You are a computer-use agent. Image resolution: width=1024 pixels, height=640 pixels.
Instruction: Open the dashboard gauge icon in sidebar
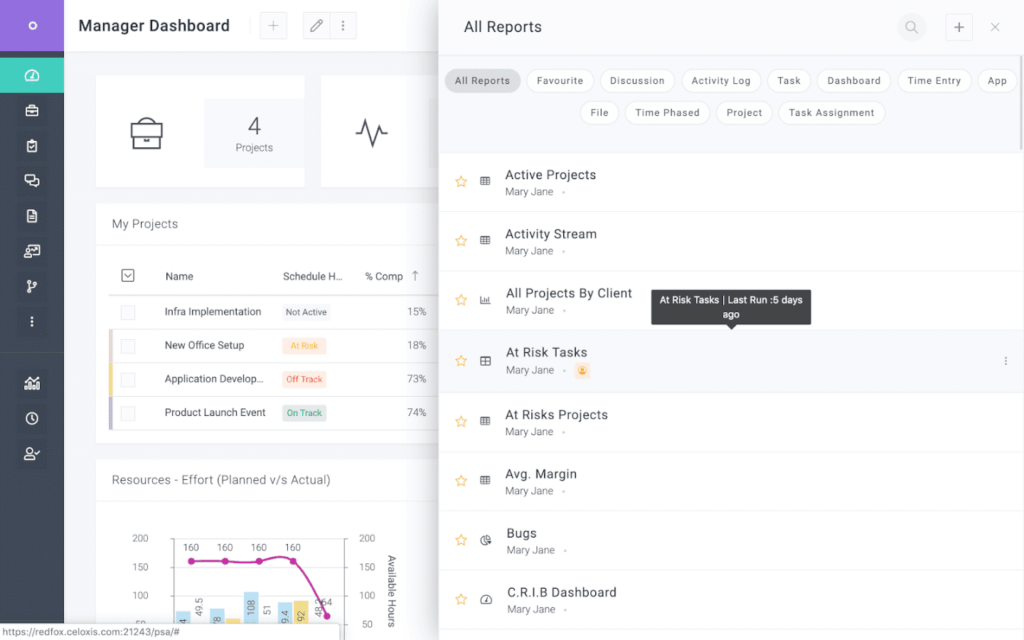(x=31, y=76)
